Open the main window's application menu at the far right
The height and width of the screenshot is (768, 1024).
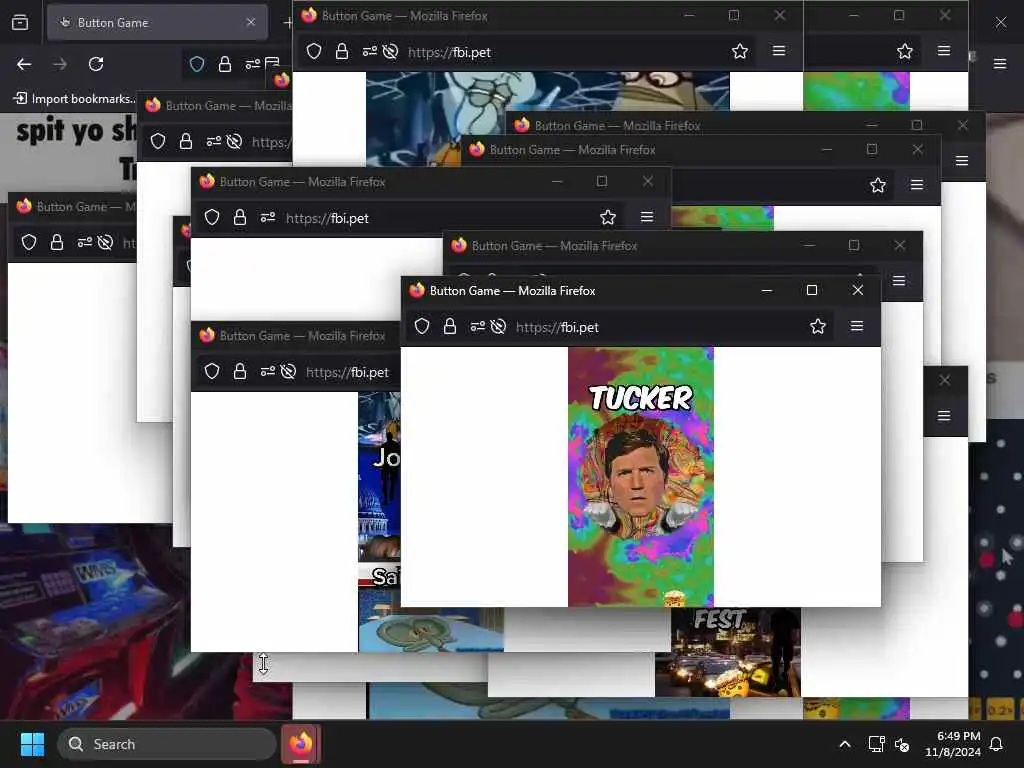tap(1000, 64)
